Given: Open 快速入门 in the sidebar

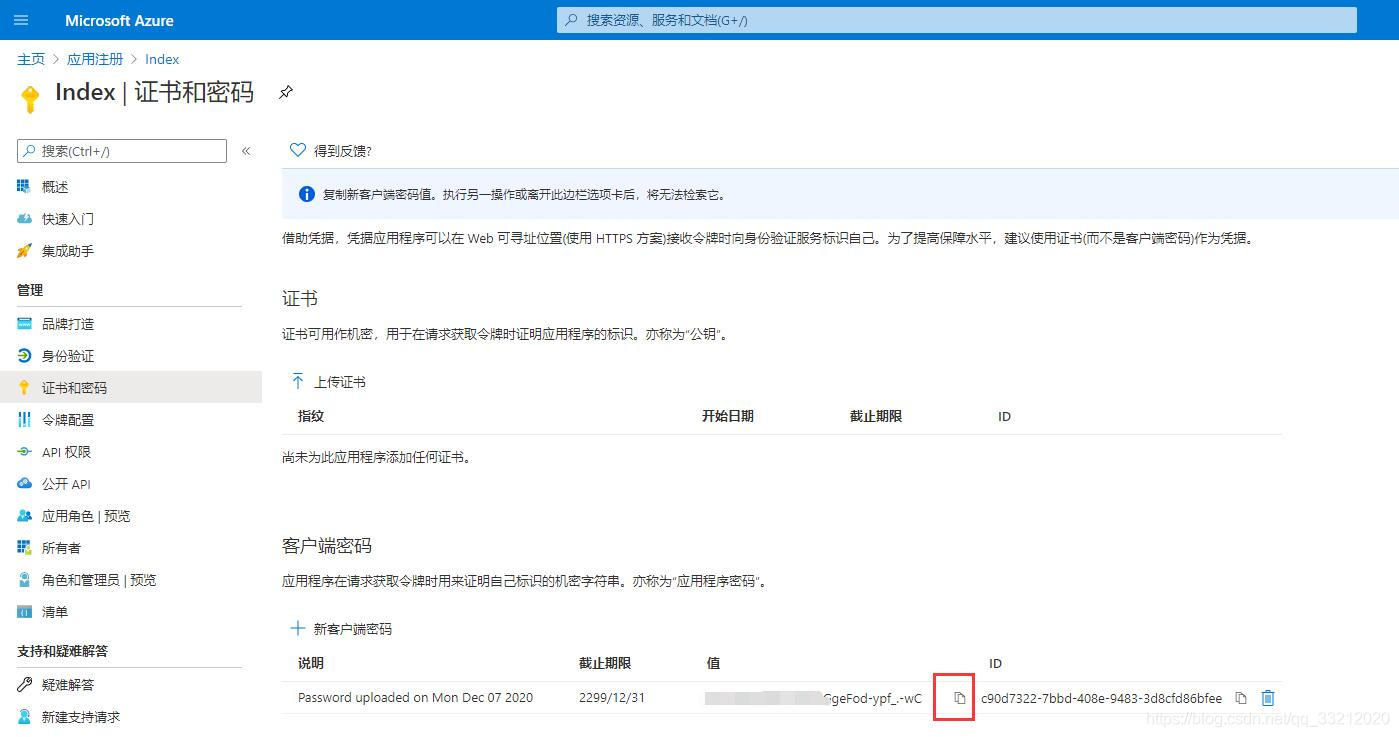Looking at the screenshot, I should pos(67,219).
